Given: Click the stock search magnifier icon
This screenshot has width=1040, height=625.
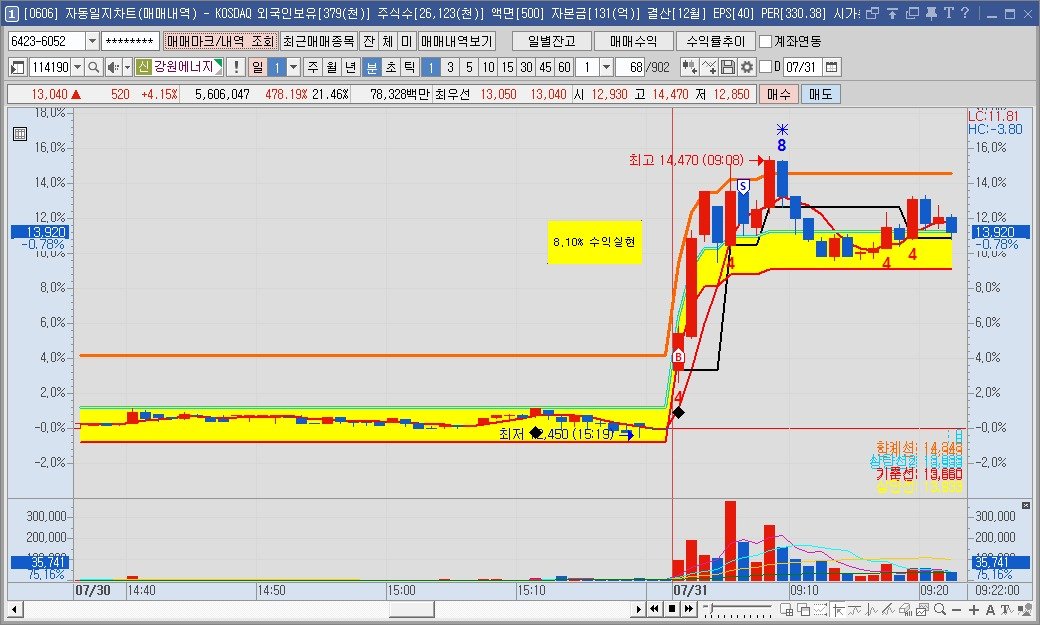Looking at the screenshot, I should (x=93, y=67).
